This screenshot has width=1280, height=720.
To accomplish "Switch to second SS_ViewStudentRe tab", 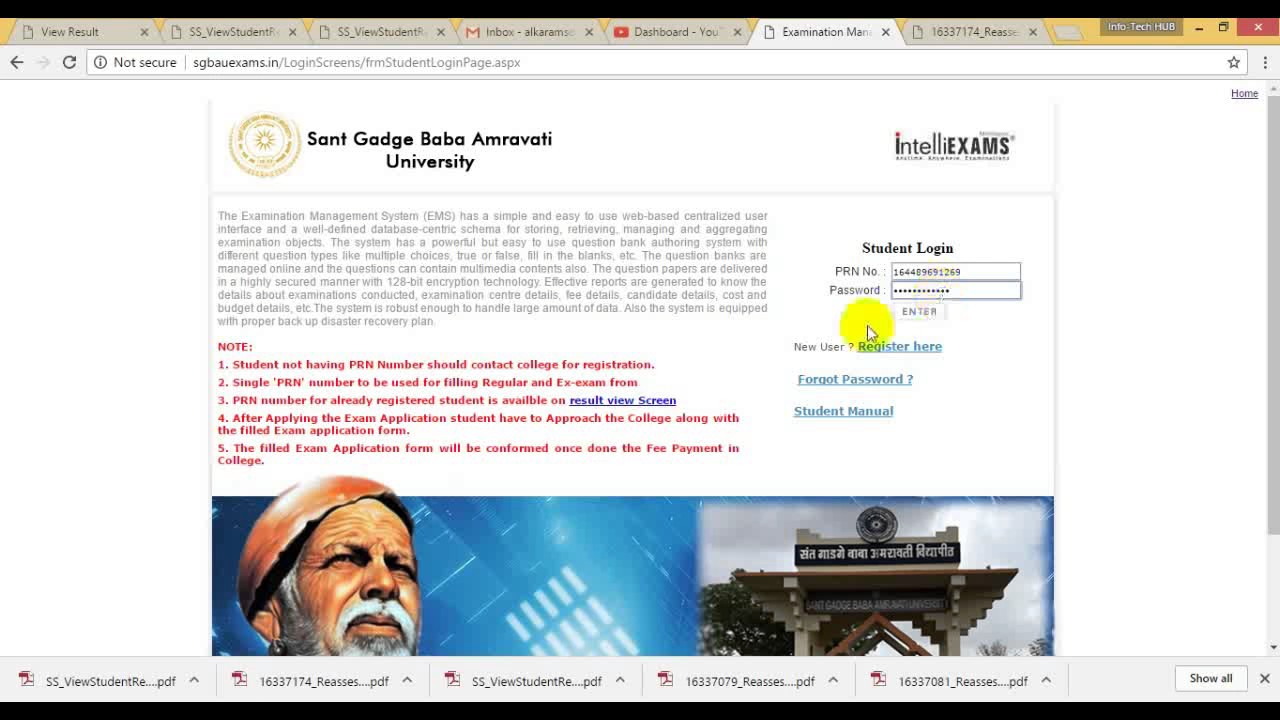I will point(380,32).
